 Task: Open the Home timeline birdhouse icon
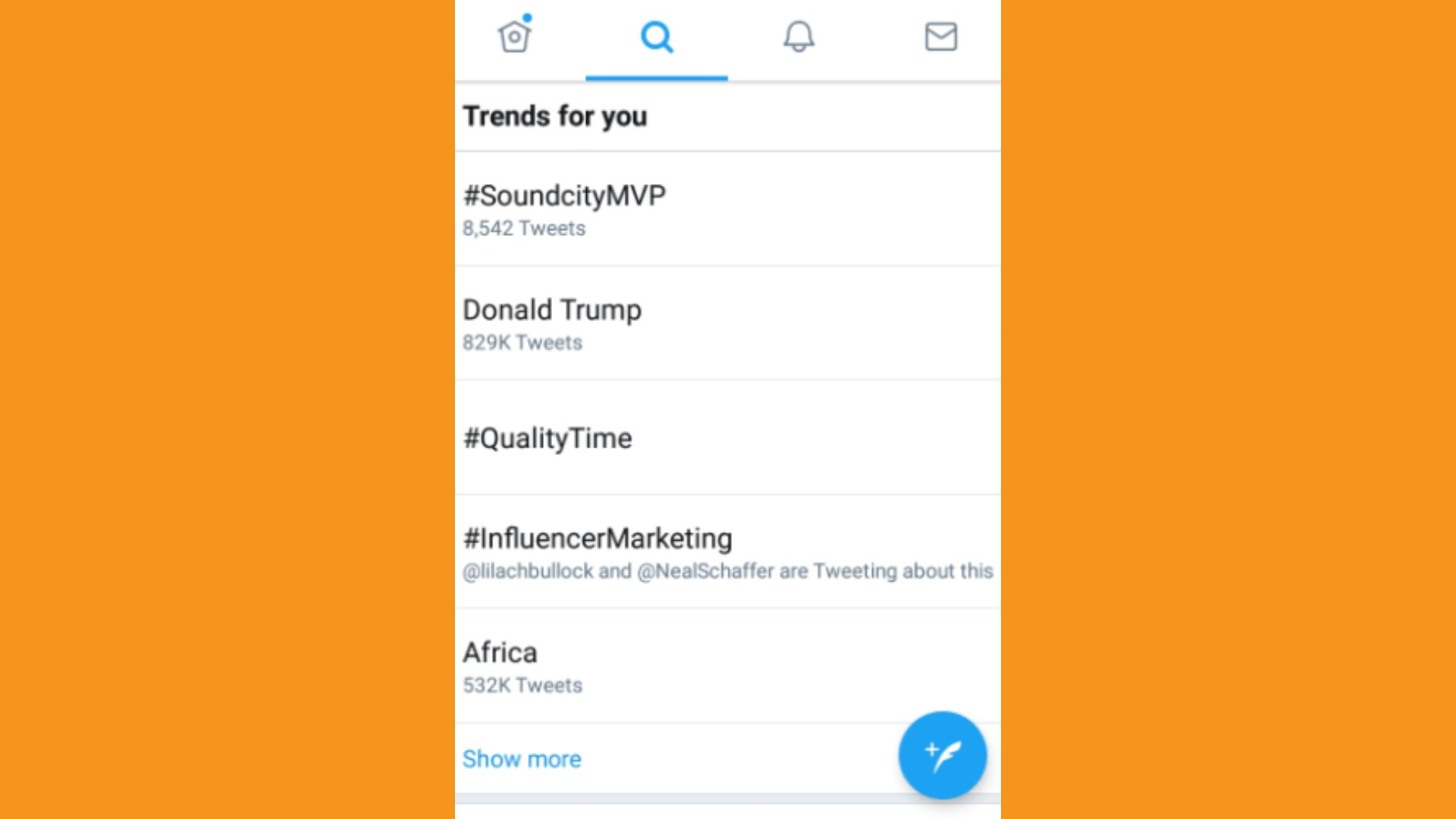[514, 36]
